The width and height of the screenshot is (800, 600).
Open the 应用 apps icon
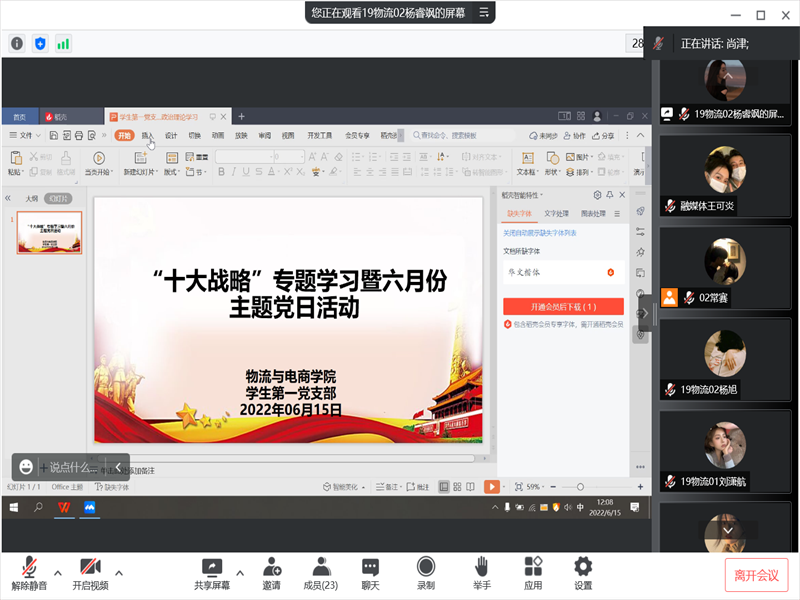coord(533,567)
